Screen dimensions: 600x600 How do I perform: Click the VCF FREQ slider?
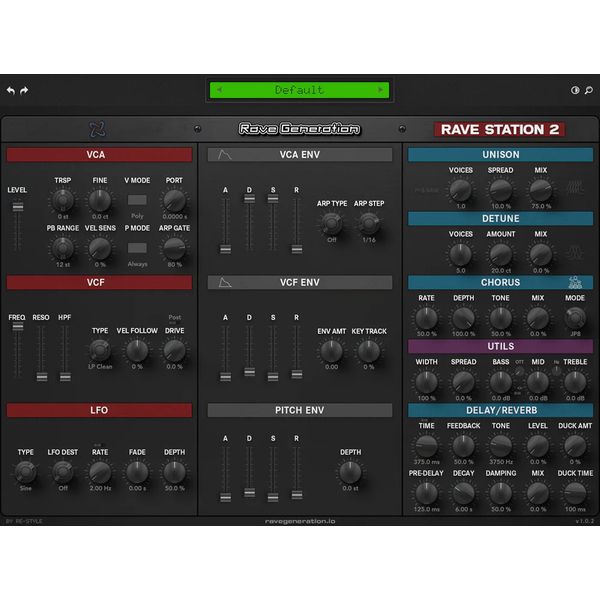(x=17, y=328)
